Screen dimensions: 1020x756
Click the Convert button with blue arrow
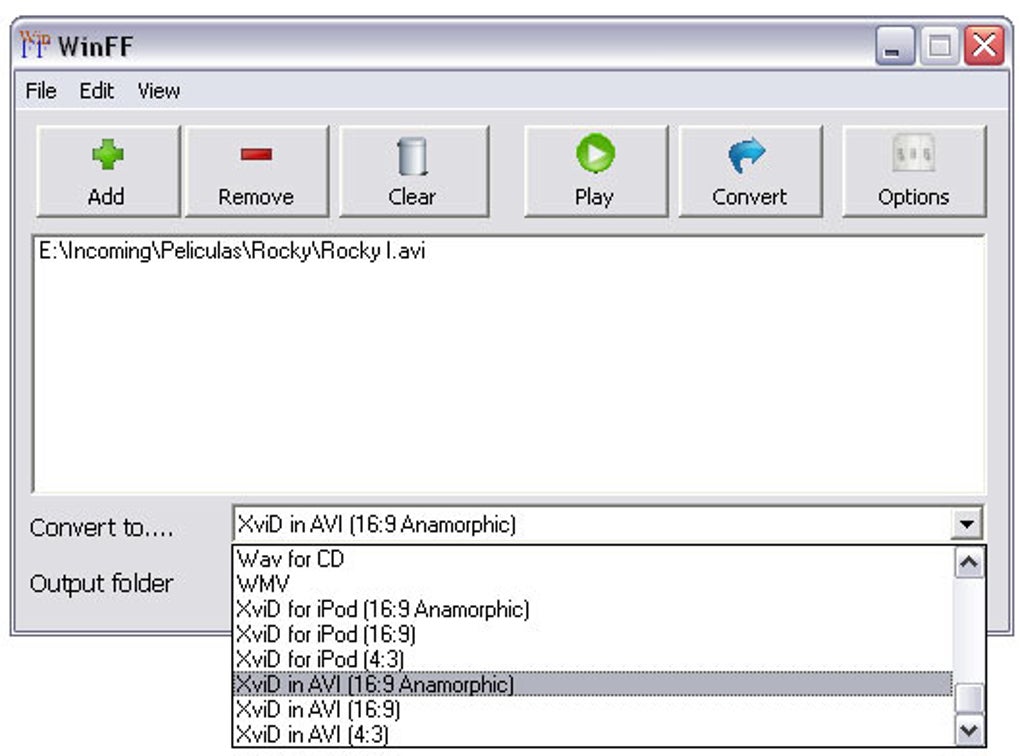750,171
